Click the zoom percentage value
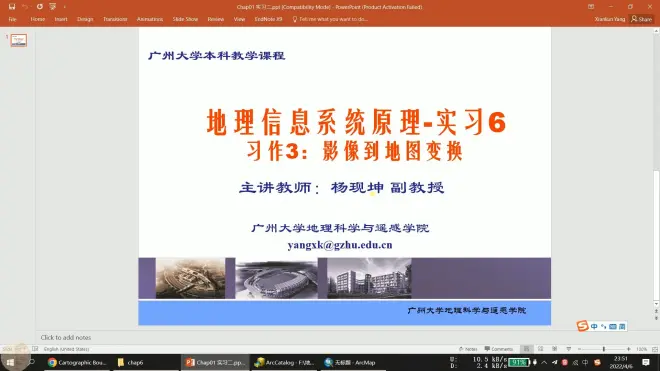The height and width of the screenshot is (371, 660). click(641, 350)
